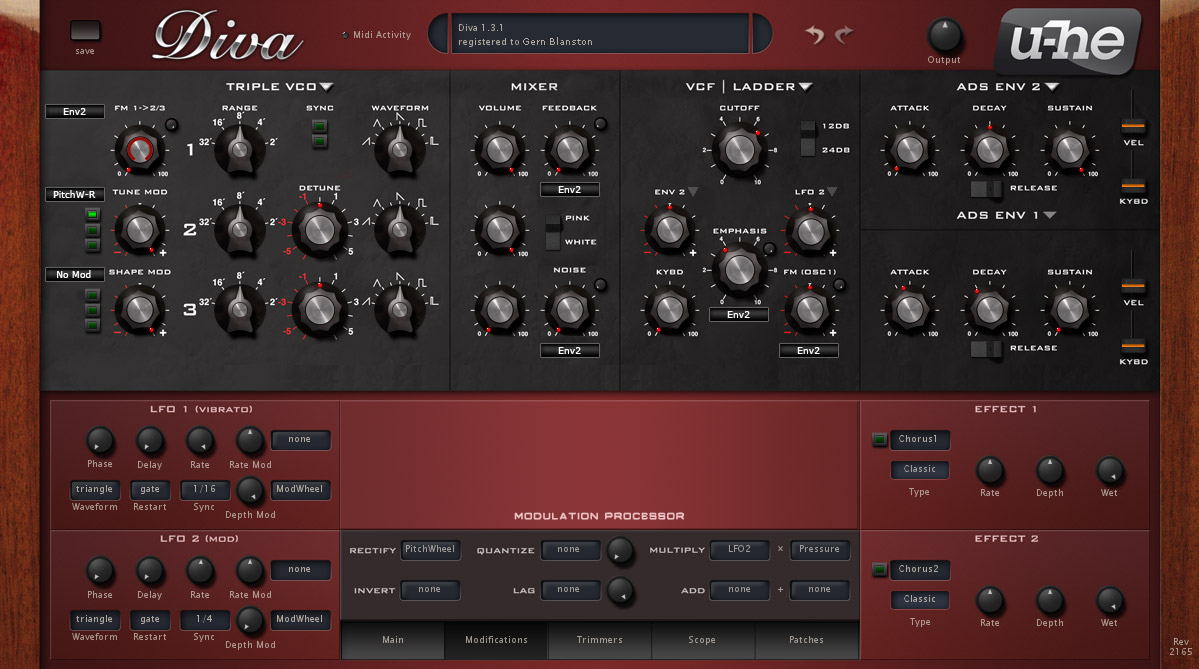The height and width of the screenshot is (669, 1199).
Task: Click the filter KYBD knob
Action: 670,310
